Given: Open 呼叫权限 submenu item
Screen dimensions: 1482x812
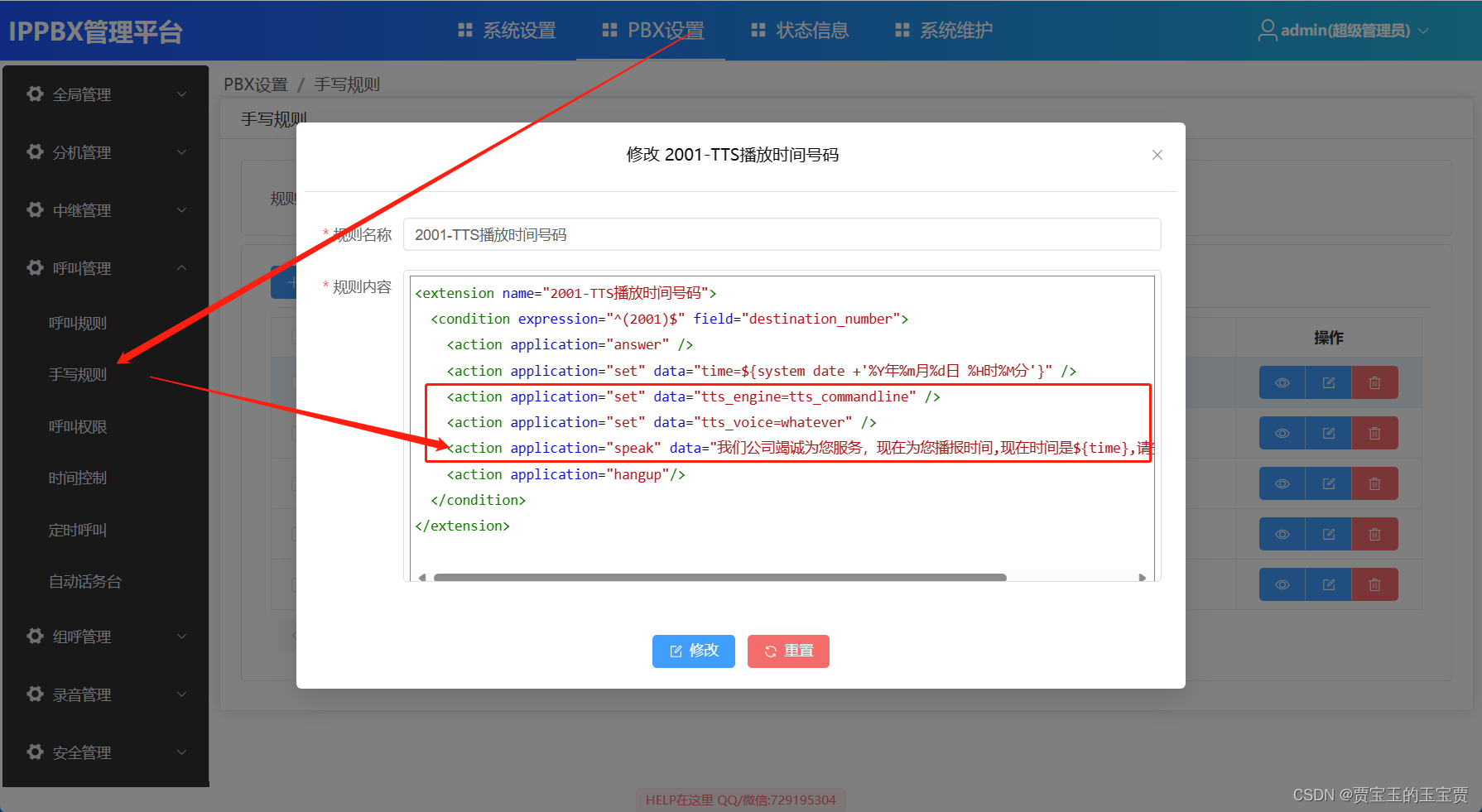Looking at the screenshot, I should 78,427.
